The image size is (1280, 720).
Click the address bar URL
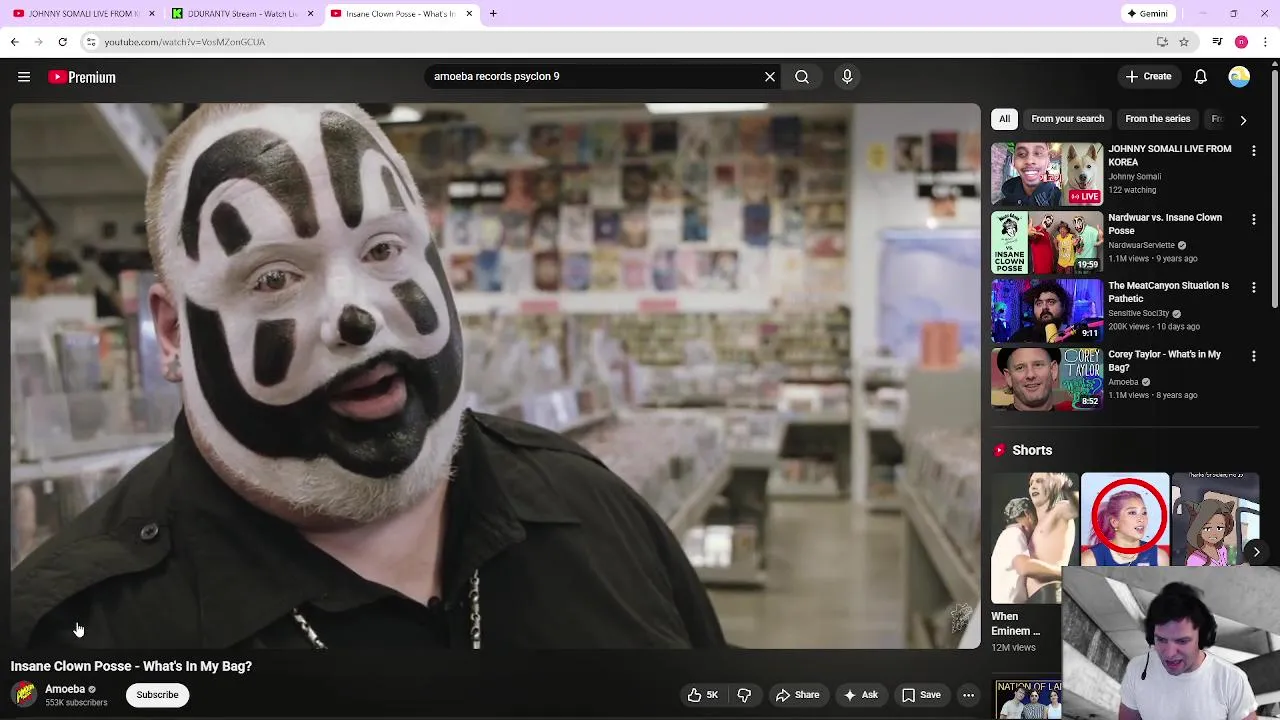(185, 42)
